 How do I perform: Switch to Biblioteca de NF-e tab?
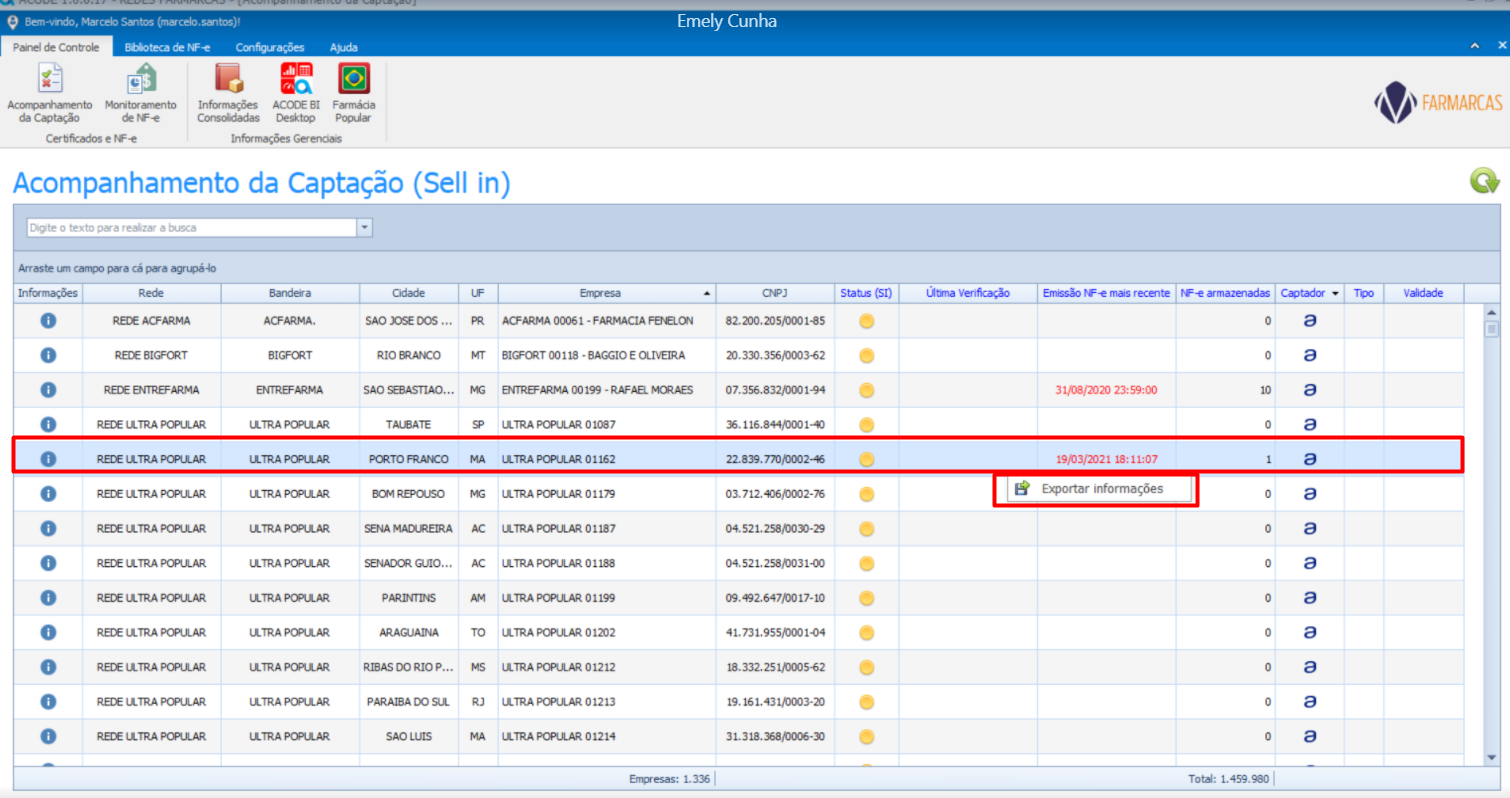coord(167,47)
